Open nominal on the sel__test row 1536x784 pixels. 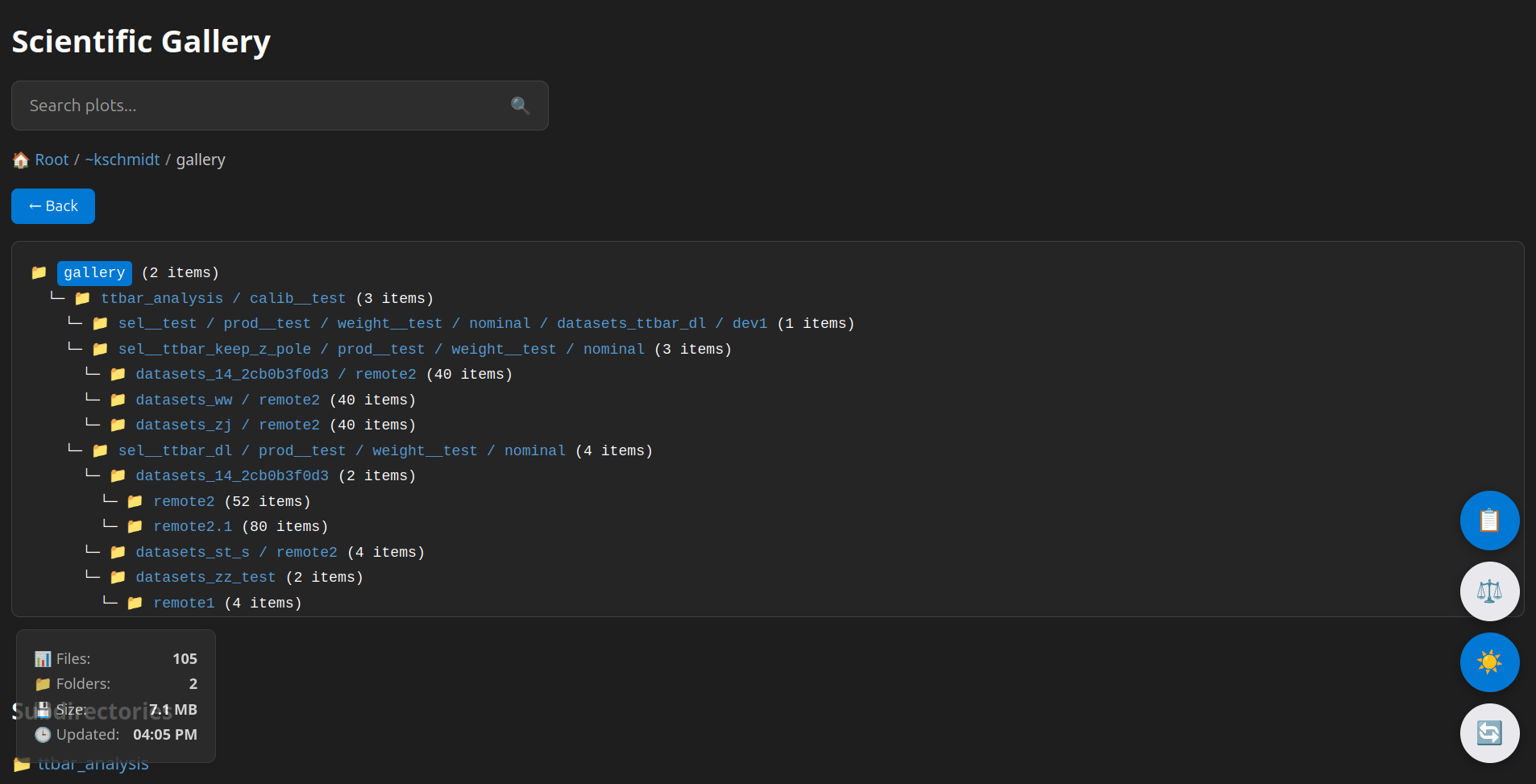(500, 323)
